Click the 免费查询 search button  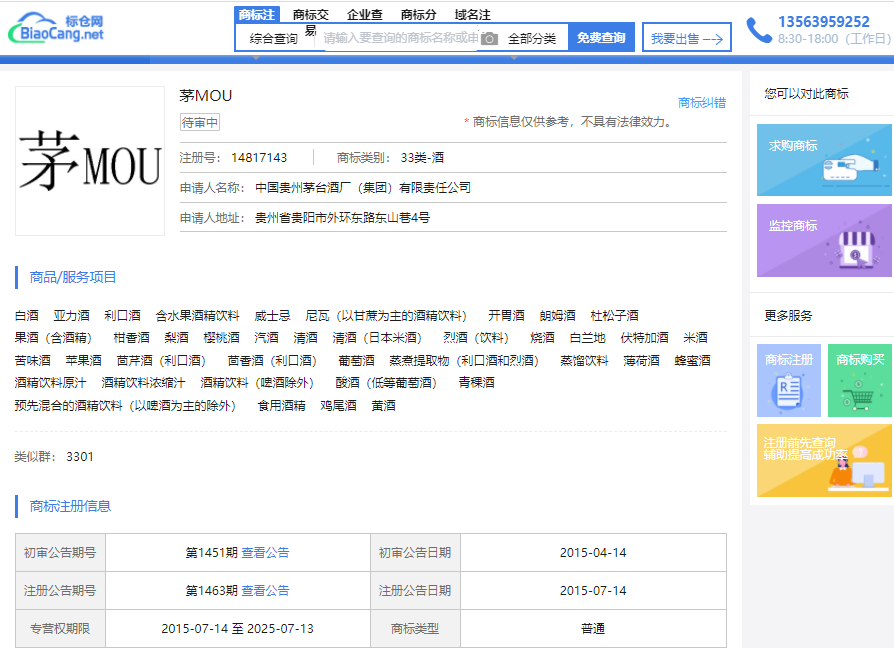[x=601, y=38]
